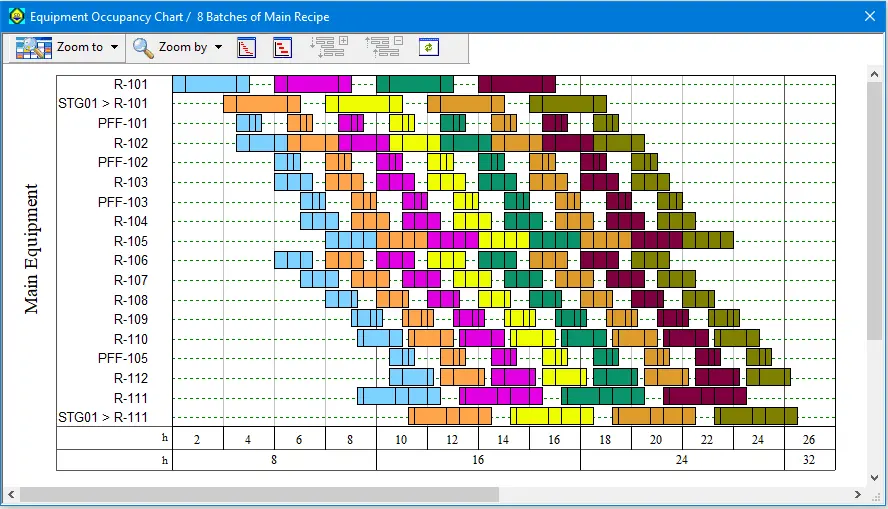Click the PFF-105 equipment label
Screen dimensions: 888x509
pos(123,358)
